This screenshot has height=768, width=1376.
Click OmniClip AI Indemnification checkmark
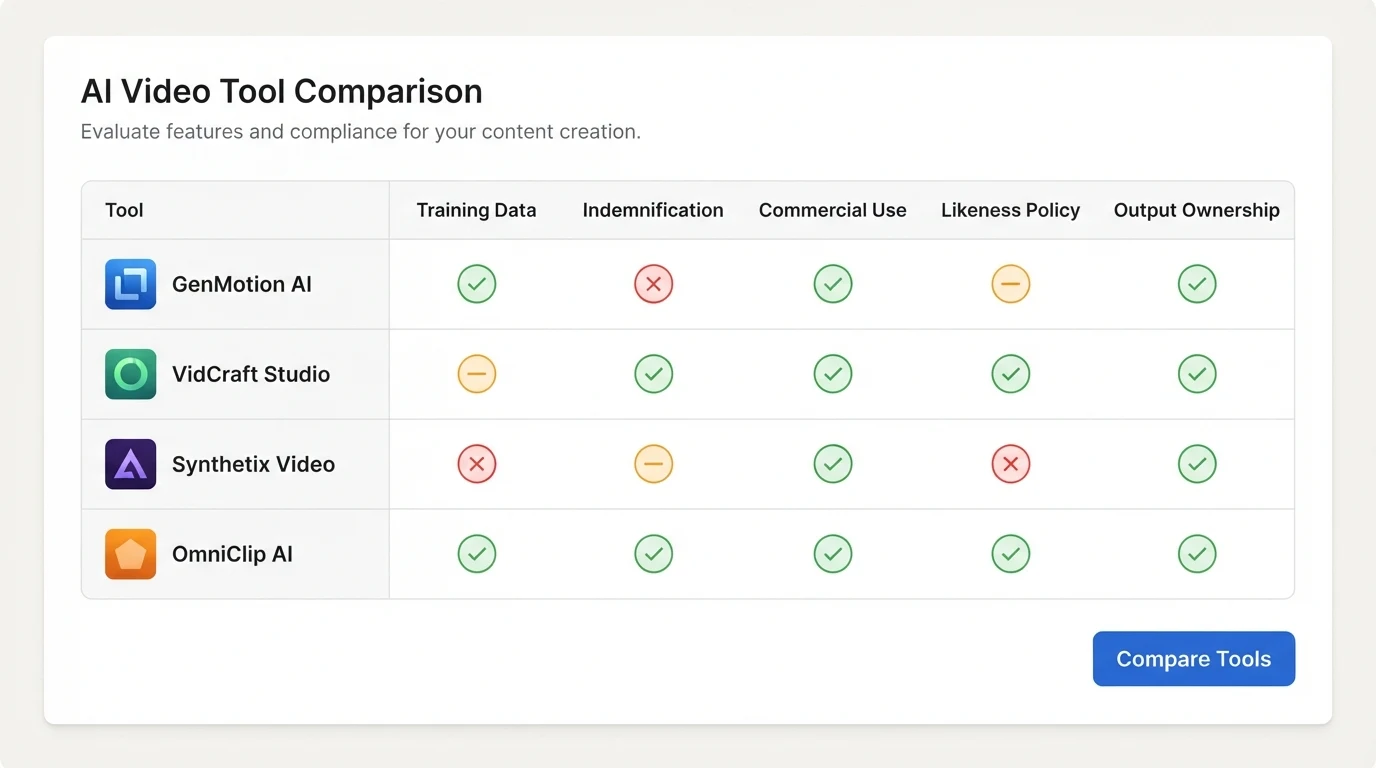(x=654, y=554)
